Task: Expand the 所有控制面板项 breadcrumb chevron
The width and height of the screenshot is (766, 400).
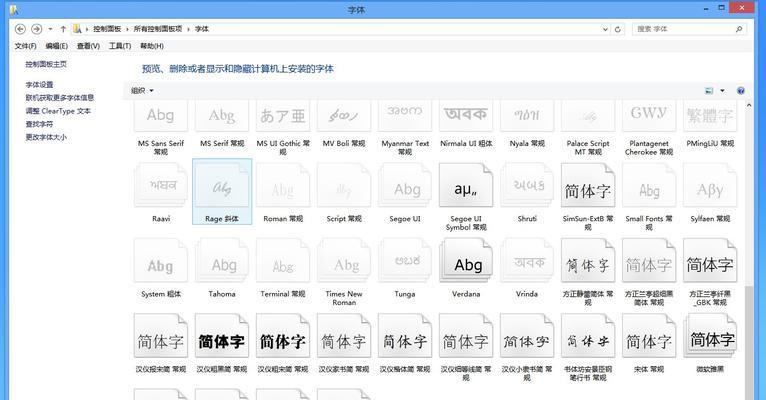Action: (x=189, y=29)
